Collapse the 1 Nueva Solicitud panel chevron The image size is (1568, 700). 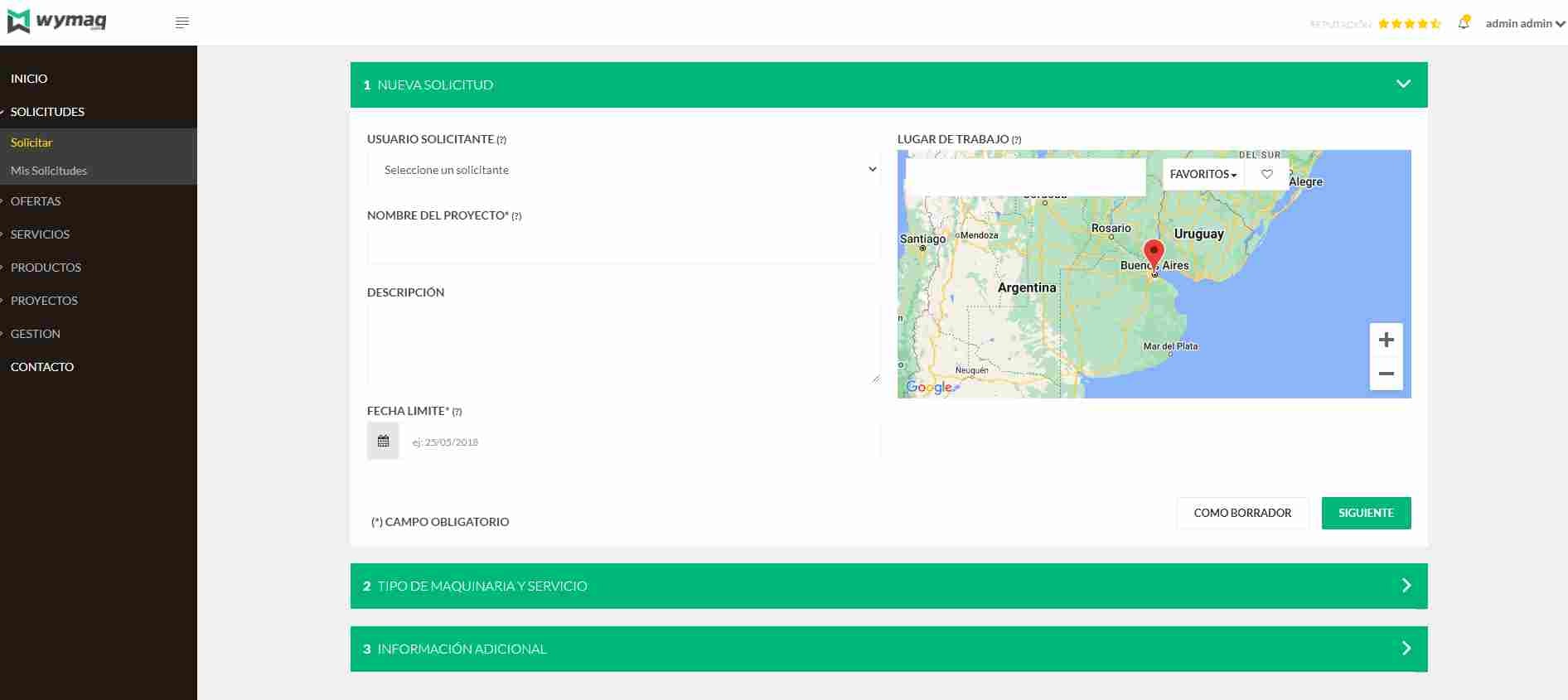click(x=1403, y=84)
